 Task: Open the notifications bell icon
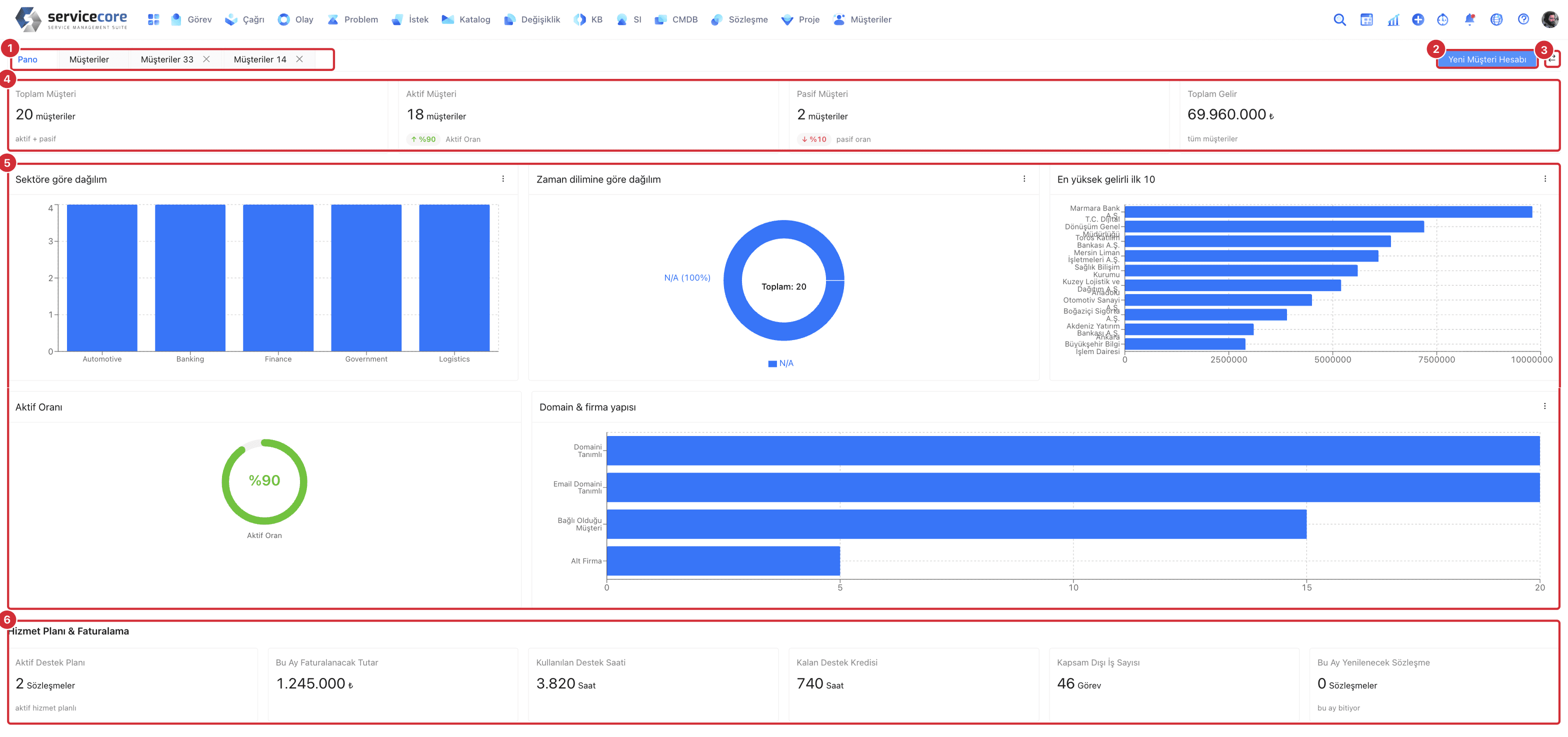pos(1469,19)
